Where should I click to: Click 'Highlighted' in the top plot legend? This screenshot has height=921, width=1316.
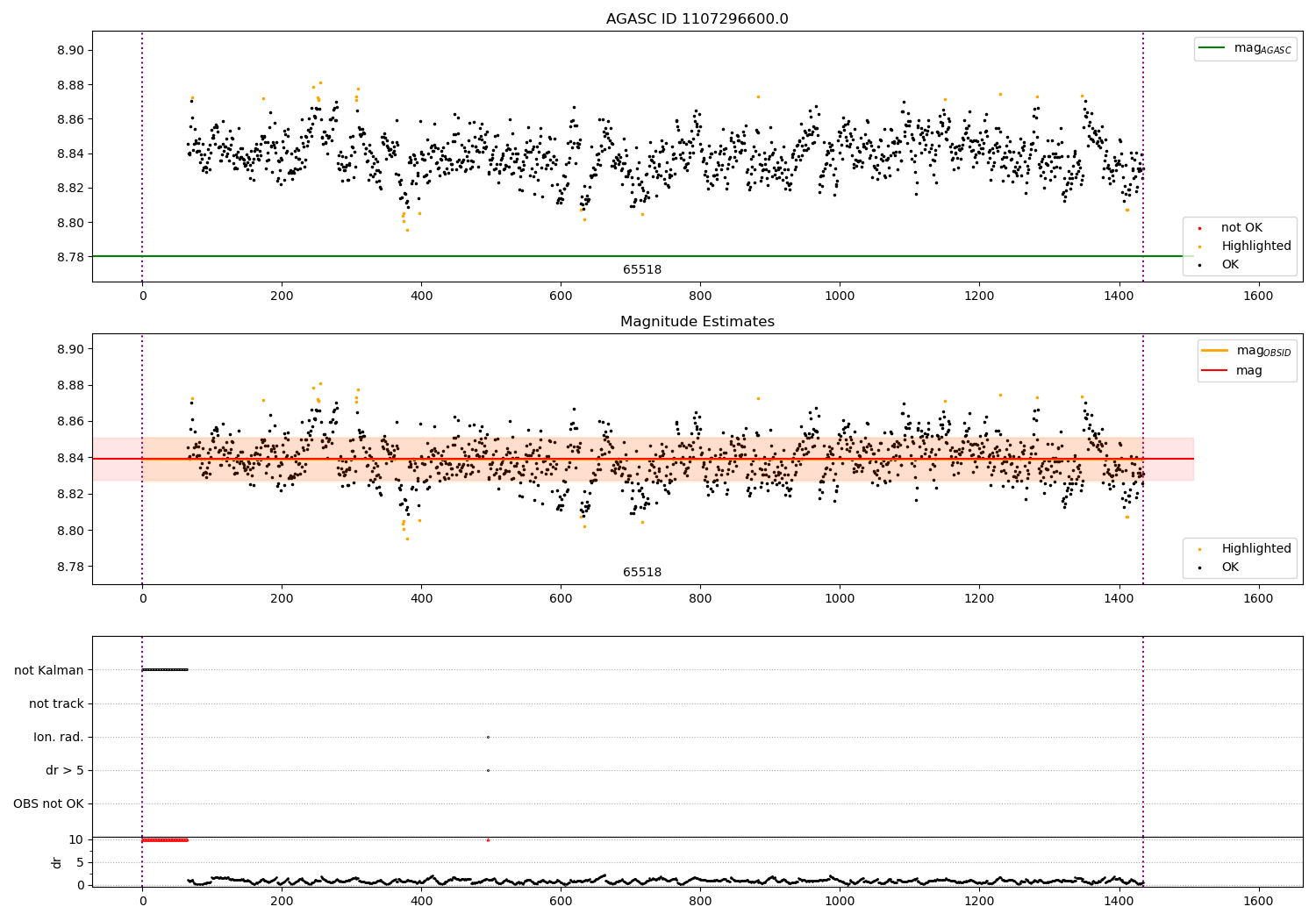[x=1255, y=246]
